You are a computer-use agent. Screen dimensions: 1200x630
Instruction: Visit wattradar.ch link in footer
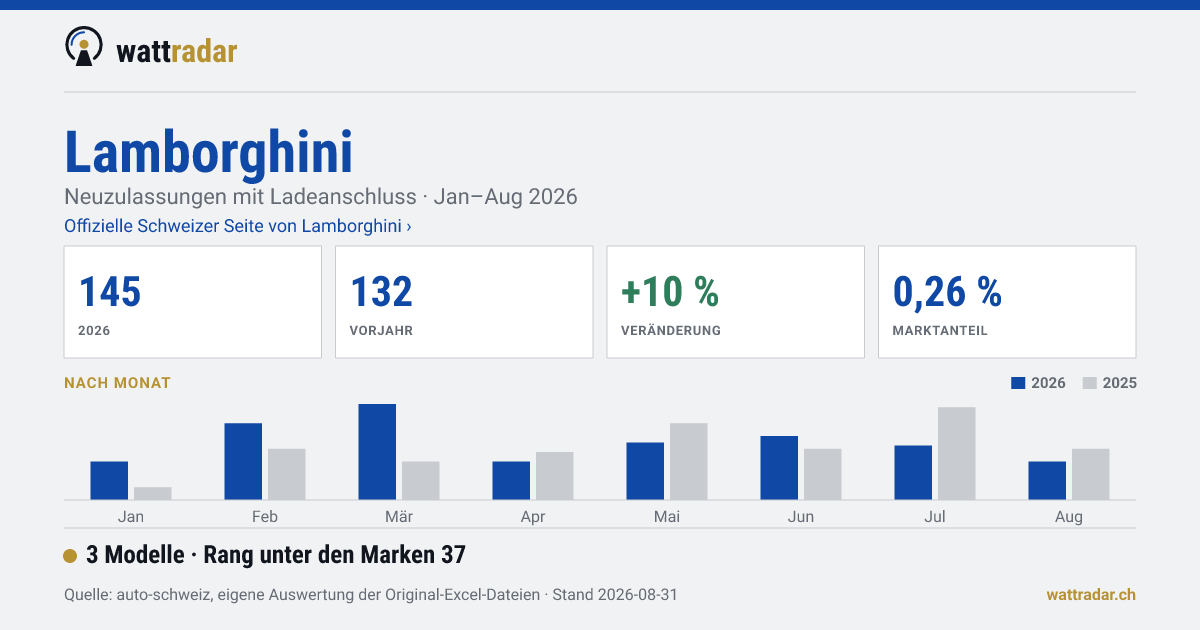click(1091, 594)
